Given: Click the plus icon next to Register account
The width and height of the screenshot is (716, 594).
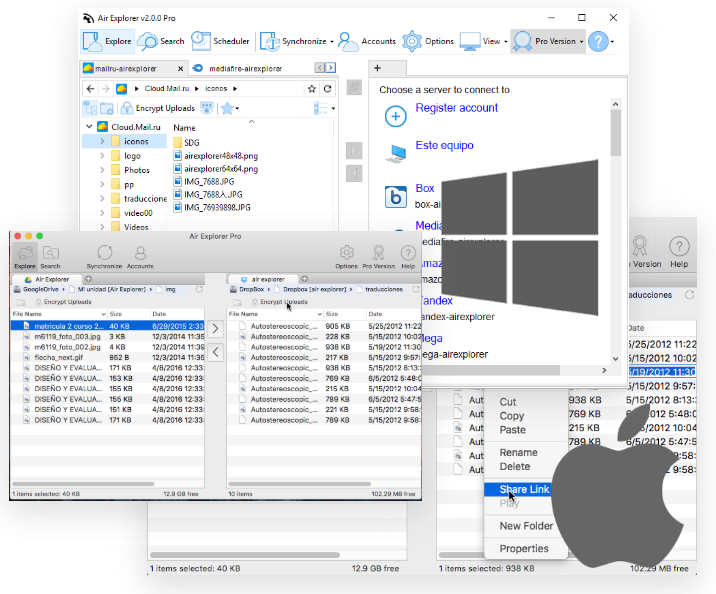Looking at the screenshot, I should [x=395, y=116].
